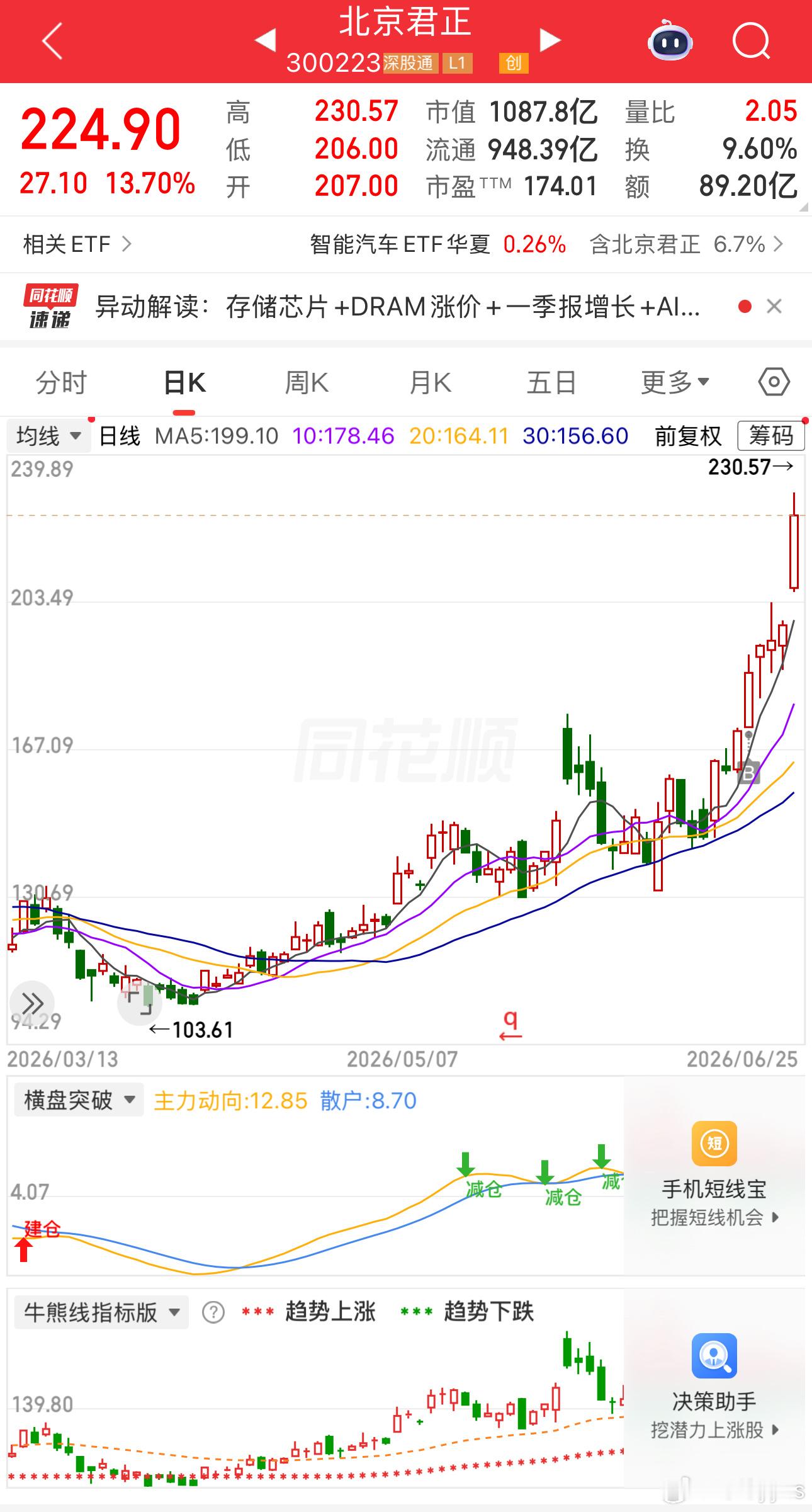Viewport: 812px width, 1512px height.
Task: Tap the 230.57 high label on chart
Action: [x=750, y=467]
